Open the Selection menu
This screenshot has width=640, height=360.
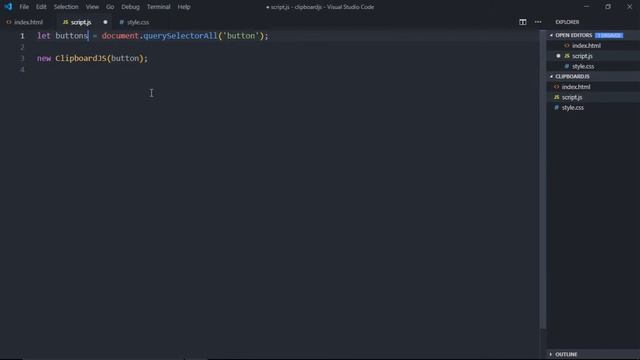(66, 7)
